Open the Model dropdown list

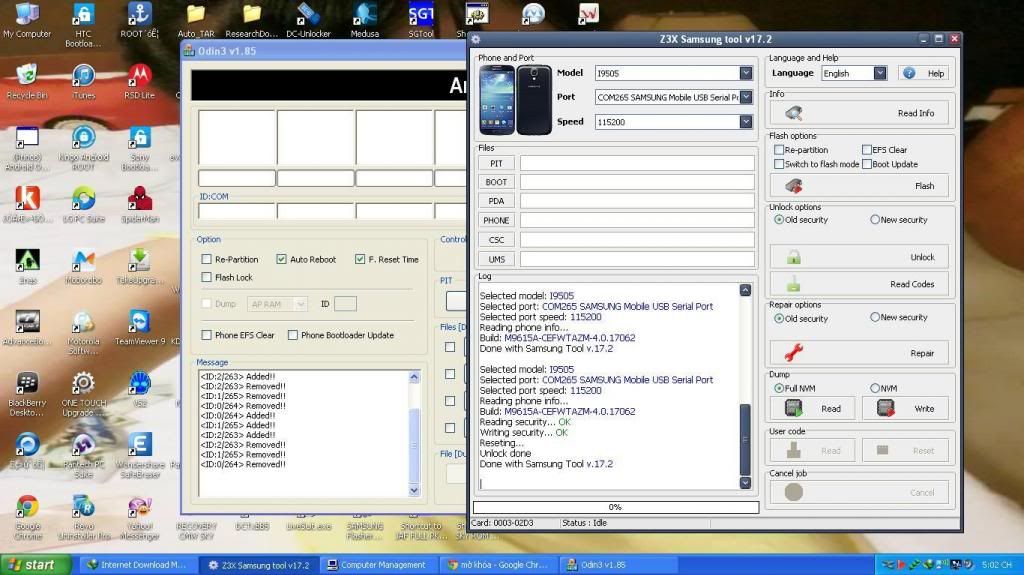tap(746, 73)
